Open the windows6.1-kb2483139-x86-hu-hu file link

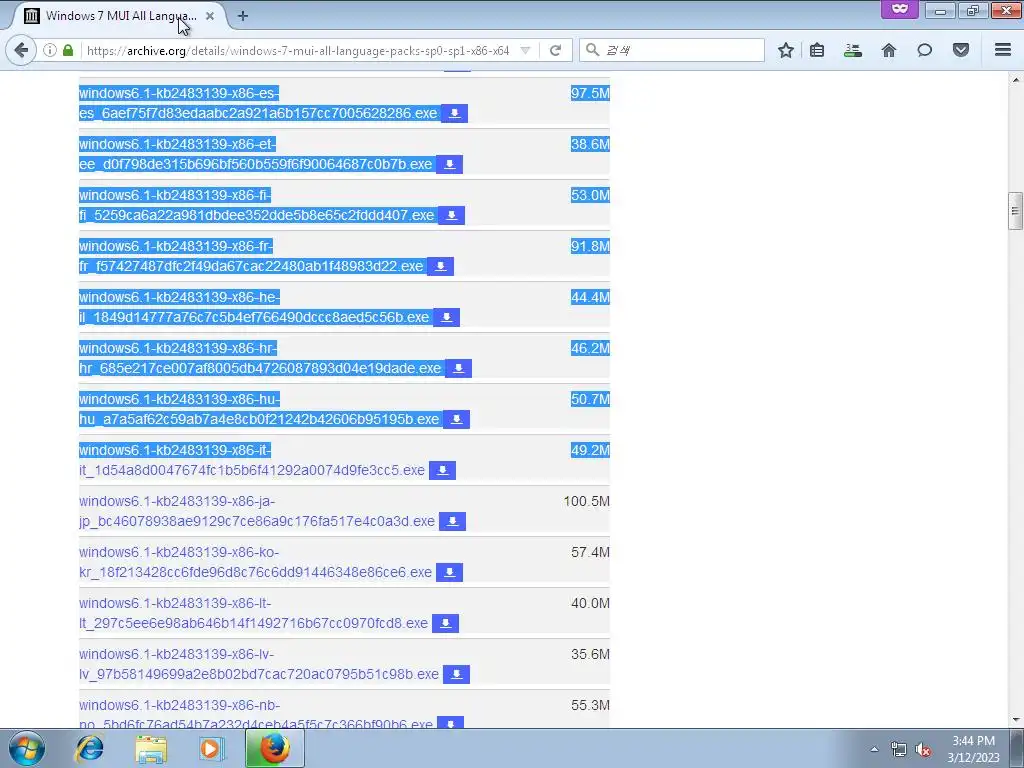click(x=259, y=409)
